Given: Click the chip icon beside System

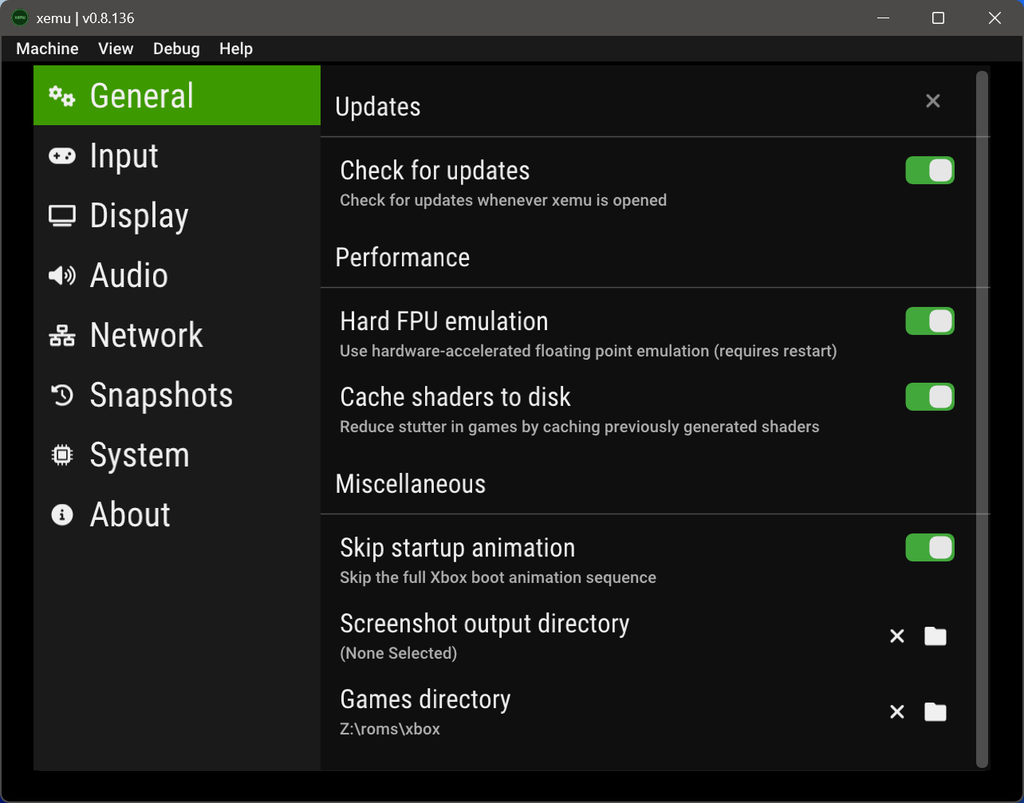Looking at the screenshot, I should pos(62,455).
